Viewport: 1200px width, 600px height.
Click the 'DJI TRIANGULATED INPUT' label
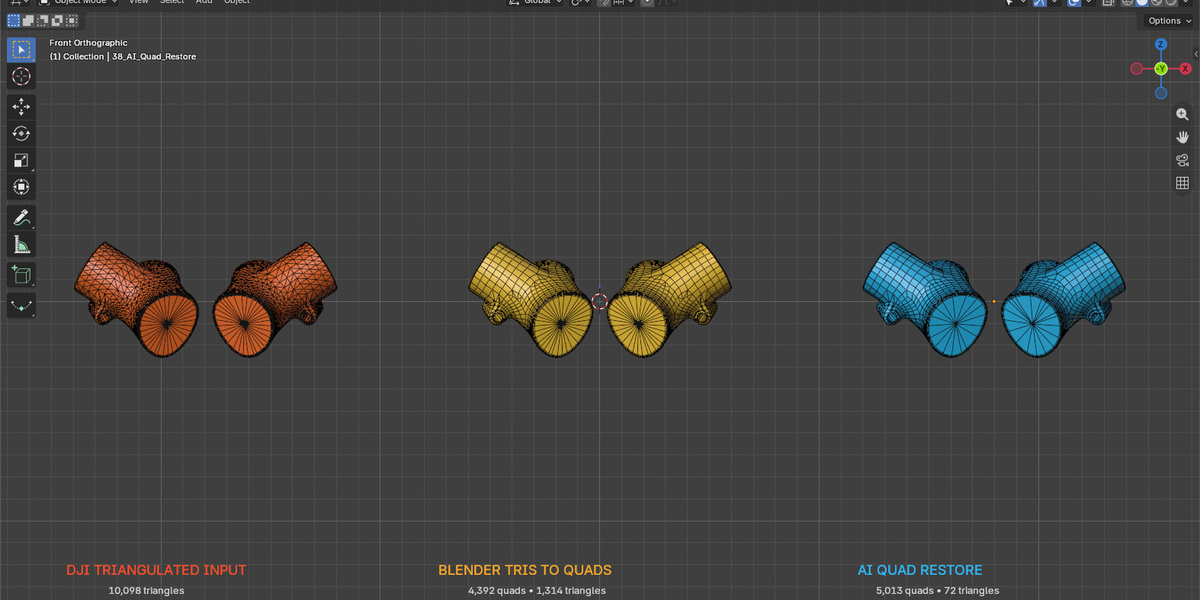(156, 570)
